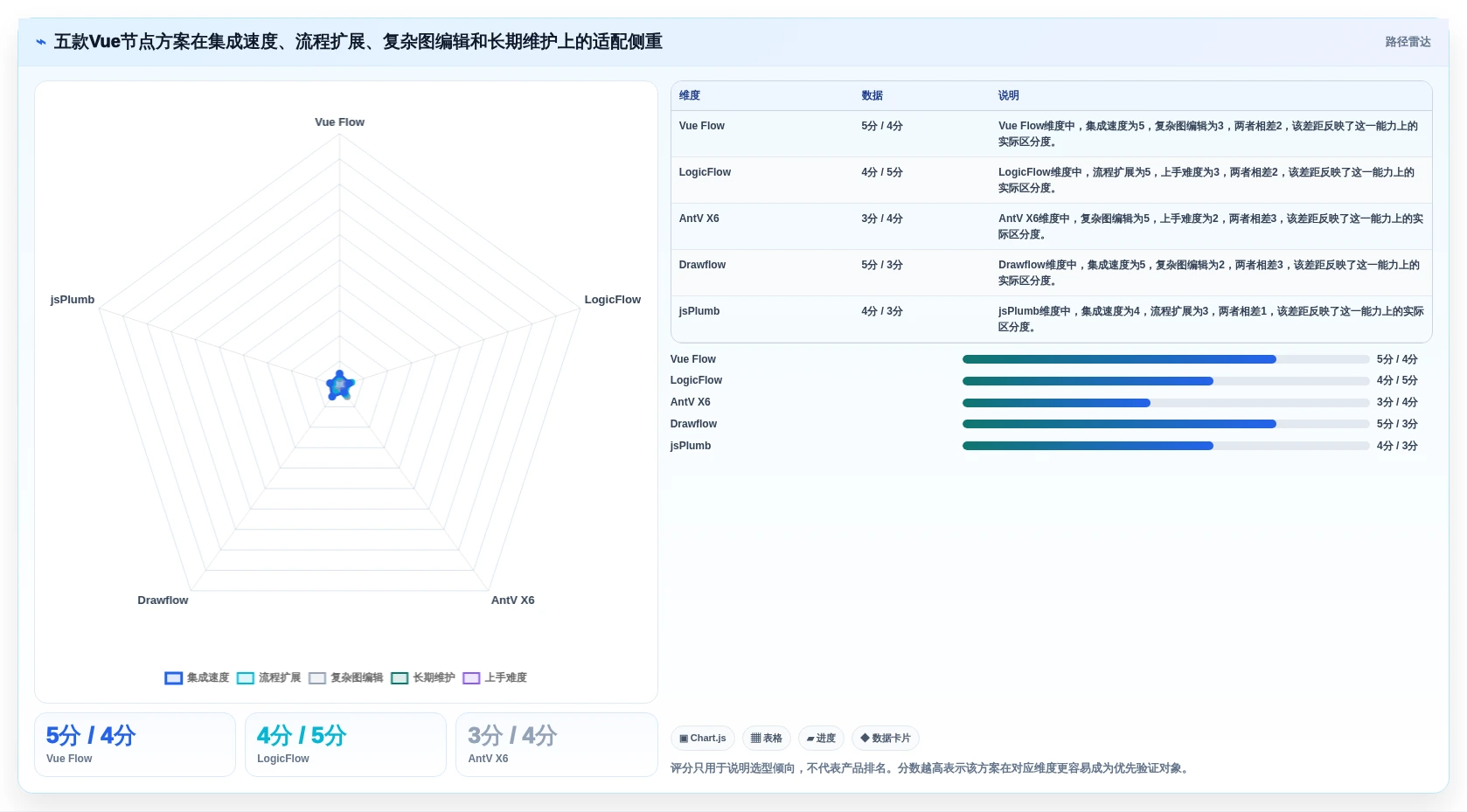The image size is (1467, 812).
Task: Click the 数据卡片 chip
Action: tap(886, 739)
